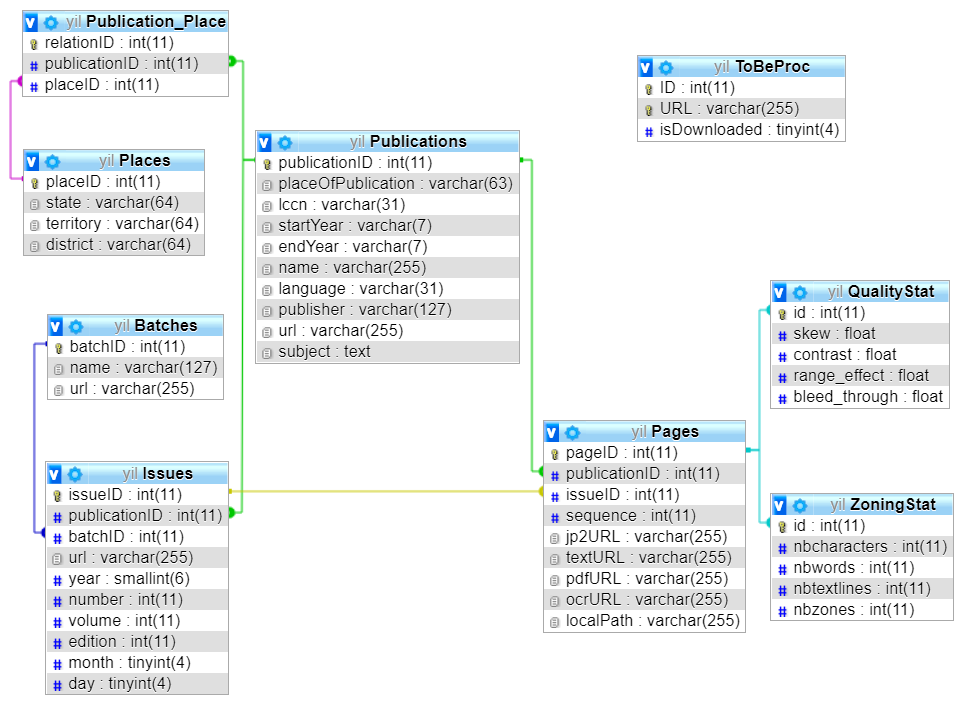Image resolution: width=963 pixels, height=706 pixels.
Task: Click the gear icon on QualityStat table
Action: 800,292
